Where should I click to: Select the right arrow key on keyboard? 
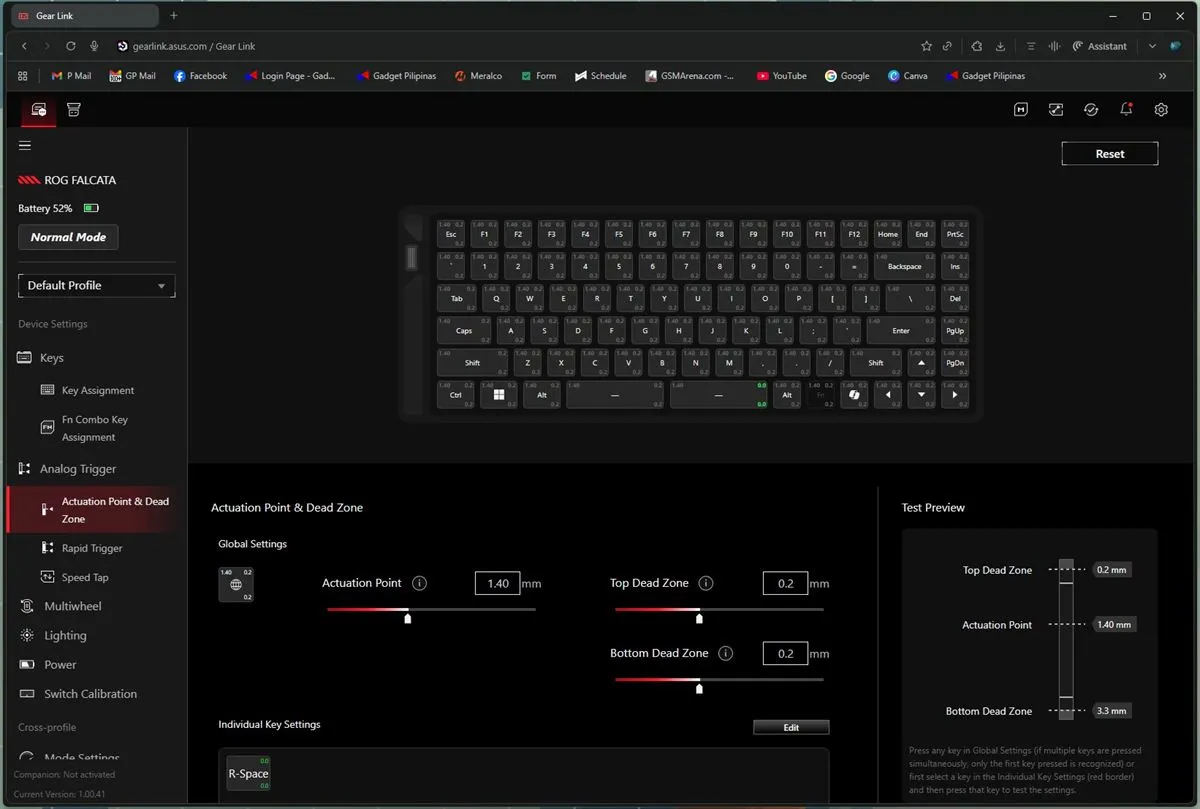pyautogui.click(x=955, y=395)
